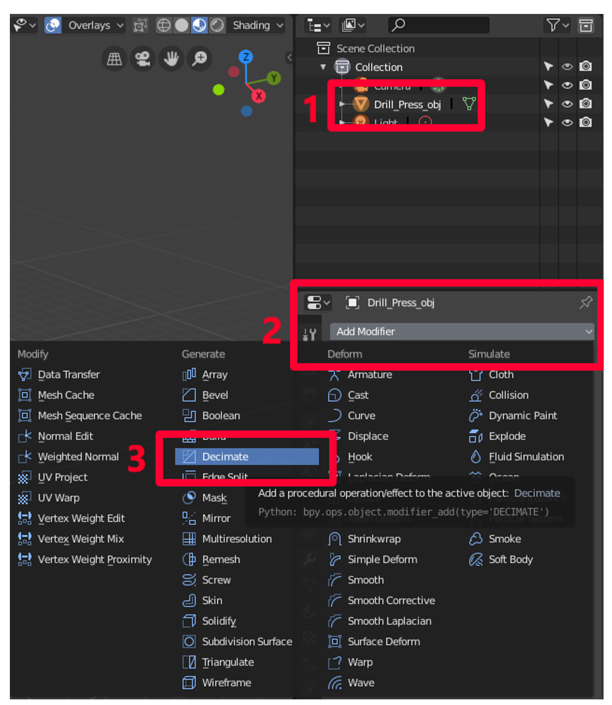Click the Wireframe modifier icon
Screen dimensions: 612x705
[x=189, y=683]
